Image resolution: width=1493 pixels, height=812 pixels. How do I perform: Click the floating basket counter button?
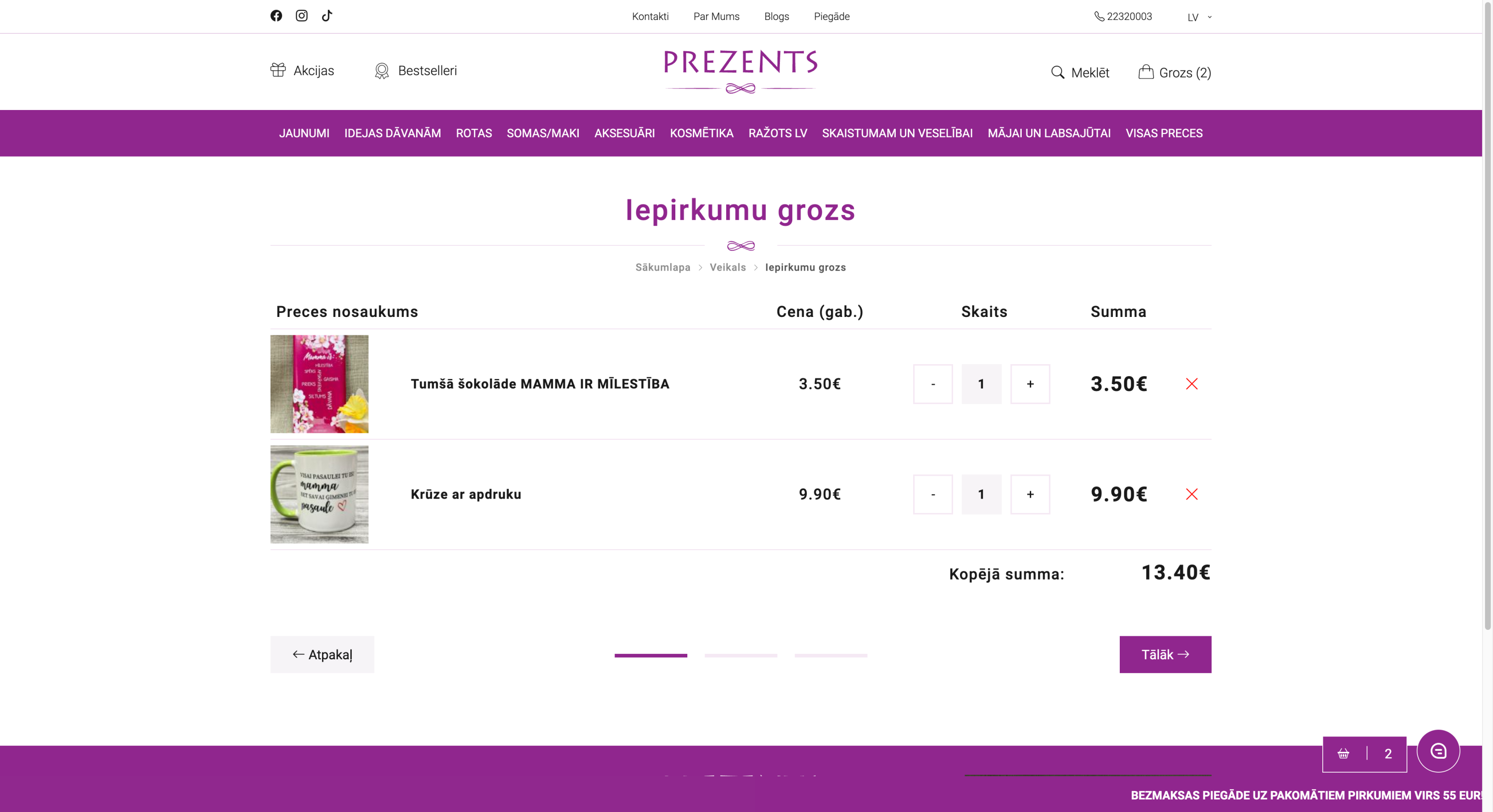tap(1364, 753)
